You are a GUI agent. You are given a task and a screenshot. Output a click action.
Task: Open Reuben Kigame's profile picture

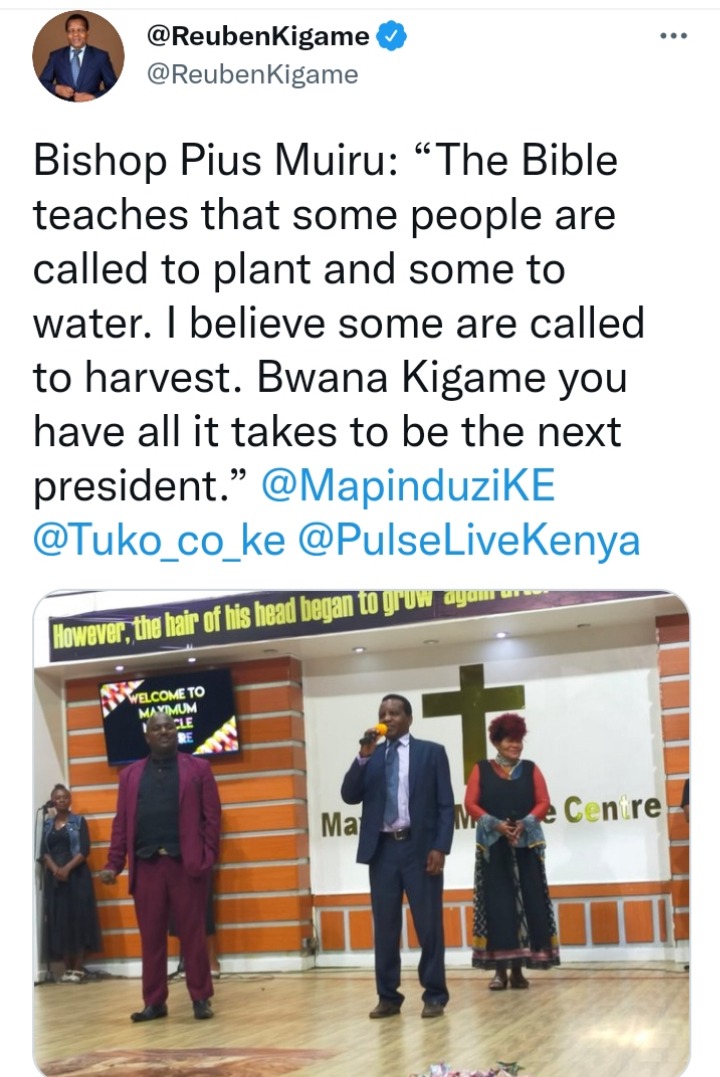tap(77, 58)
